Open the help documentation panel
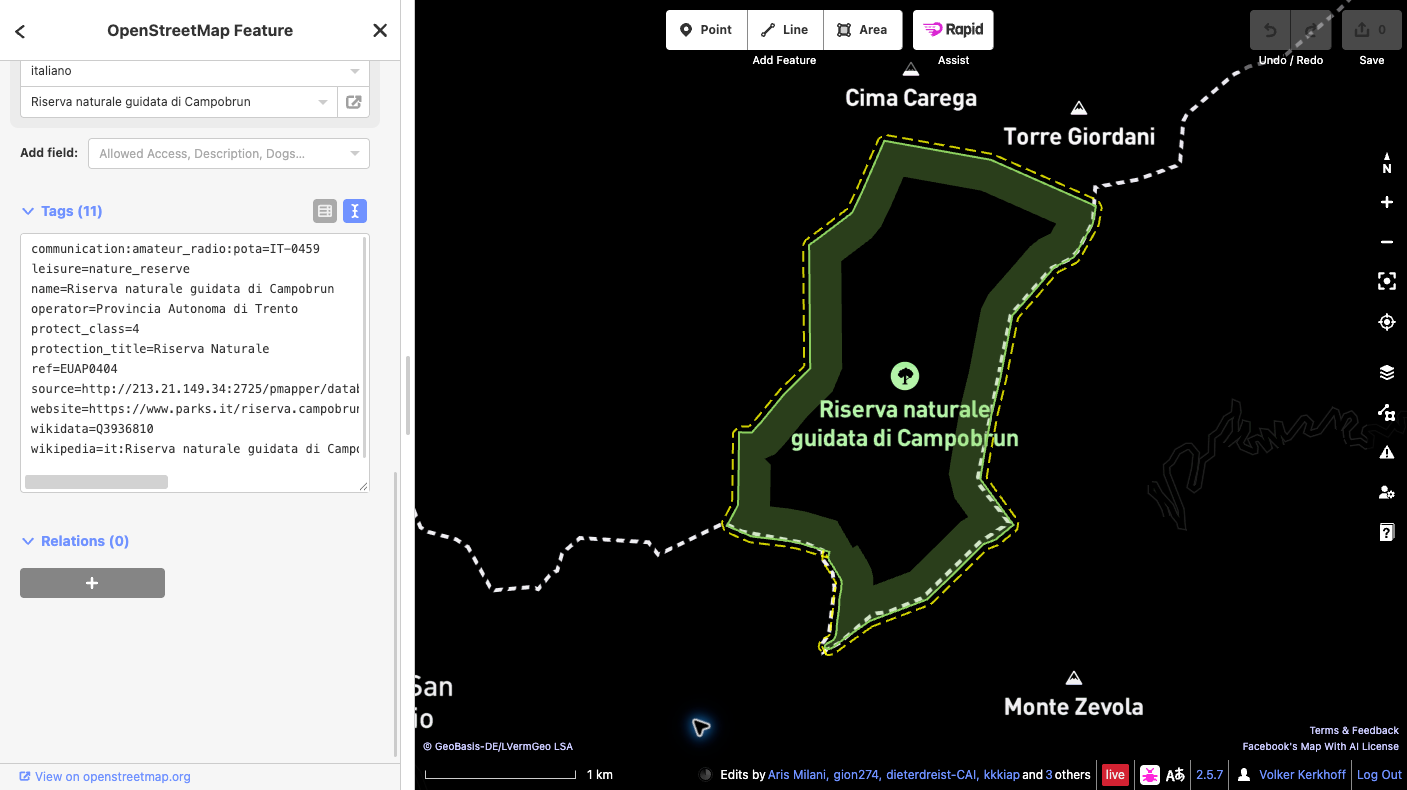The image size is (1407, 790). coord(1387,532)
